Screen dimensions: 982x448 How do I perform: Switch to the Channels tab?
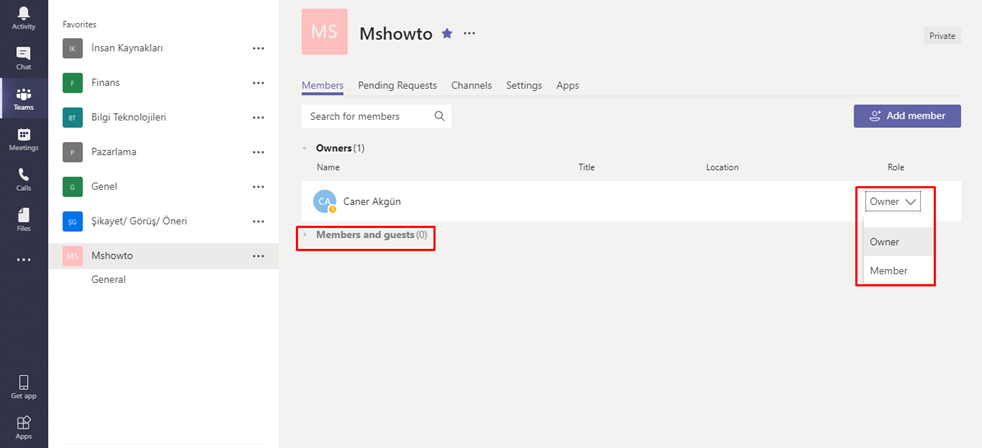click(x=472, y=86)
